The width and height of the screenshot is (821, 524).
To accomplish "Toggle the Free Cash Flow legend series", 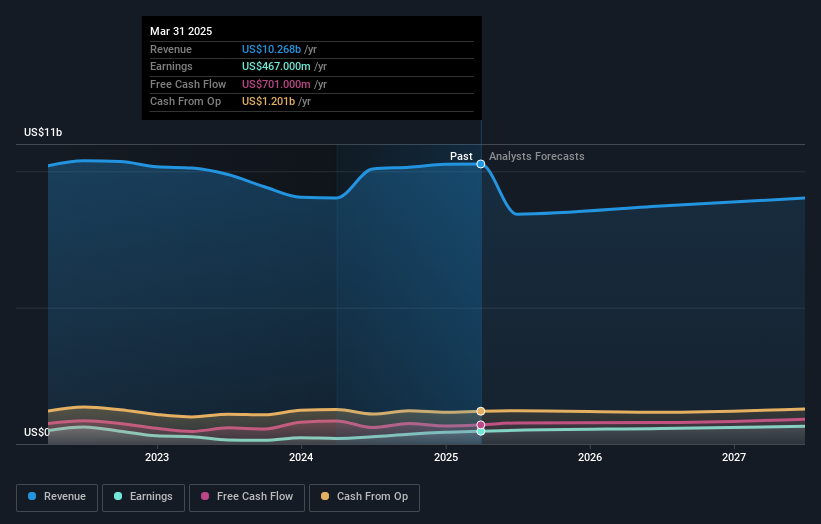I will [x=247, y=497].
